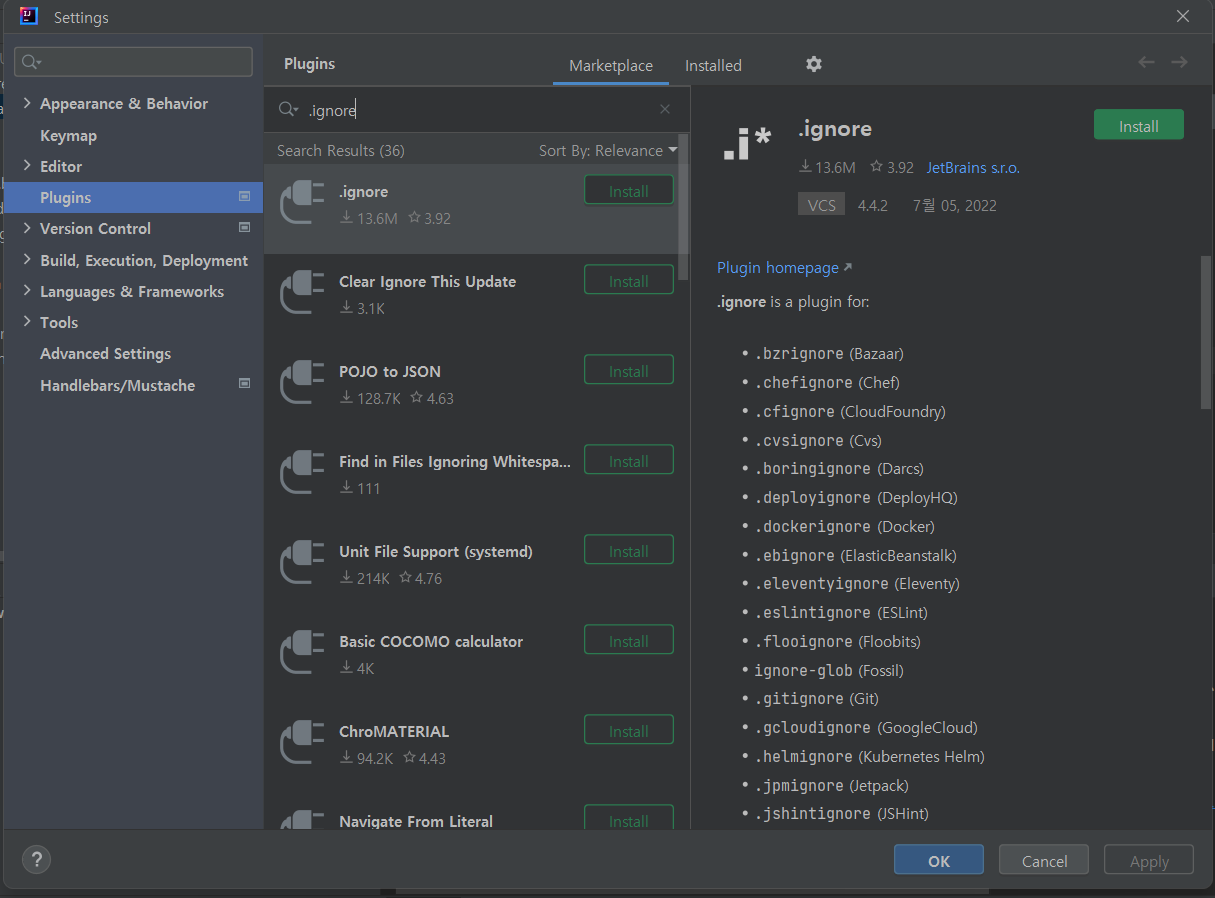Screen dimensions: 1215x898
Task: Click the 3.92 star rating in details pane
Action: (892, 168)
